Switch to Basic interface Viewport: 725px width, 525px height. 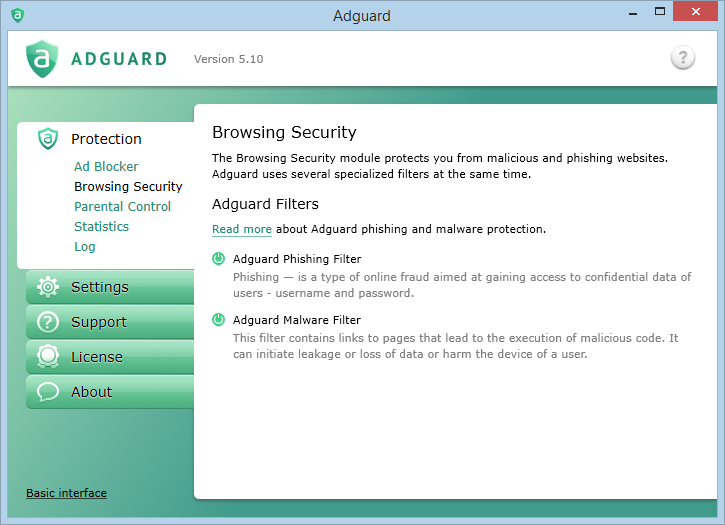(66, 493)
